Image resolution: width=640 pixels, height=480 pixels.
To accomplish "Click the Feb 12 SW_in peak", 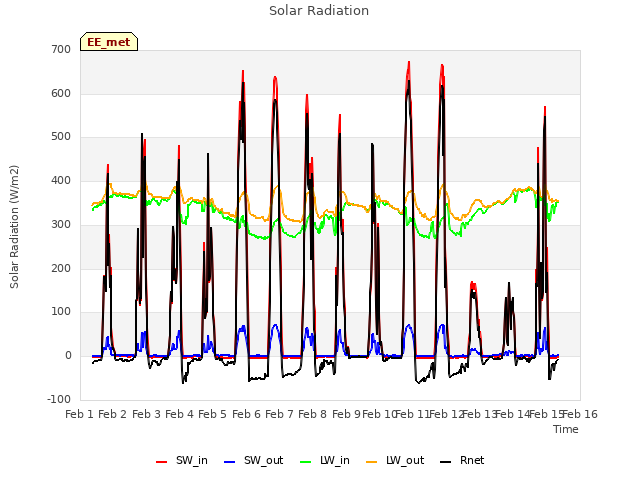I will [x=442, y=65].
